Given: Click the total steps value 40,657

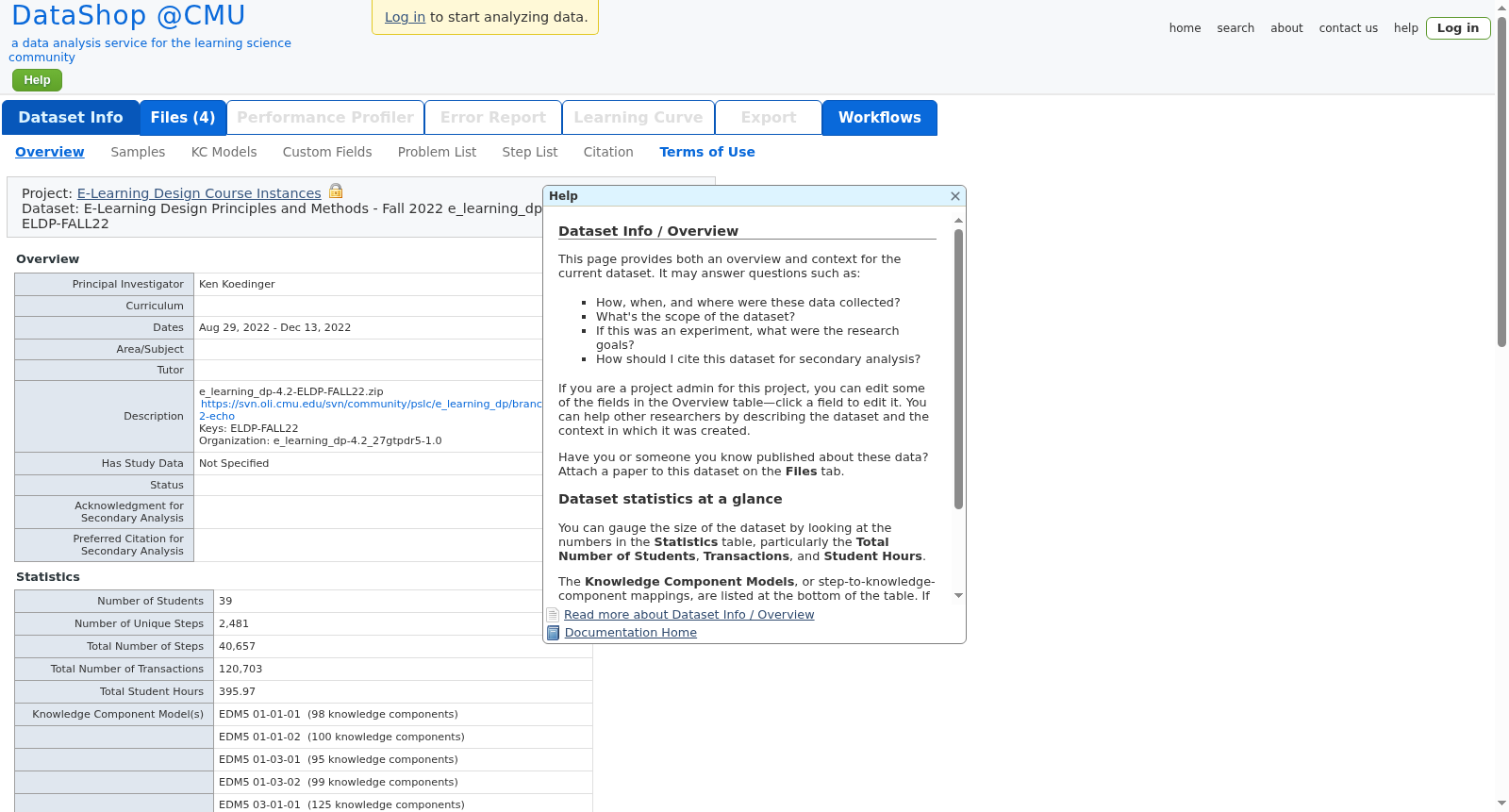Looking at the screenshot, I should 237,646.
